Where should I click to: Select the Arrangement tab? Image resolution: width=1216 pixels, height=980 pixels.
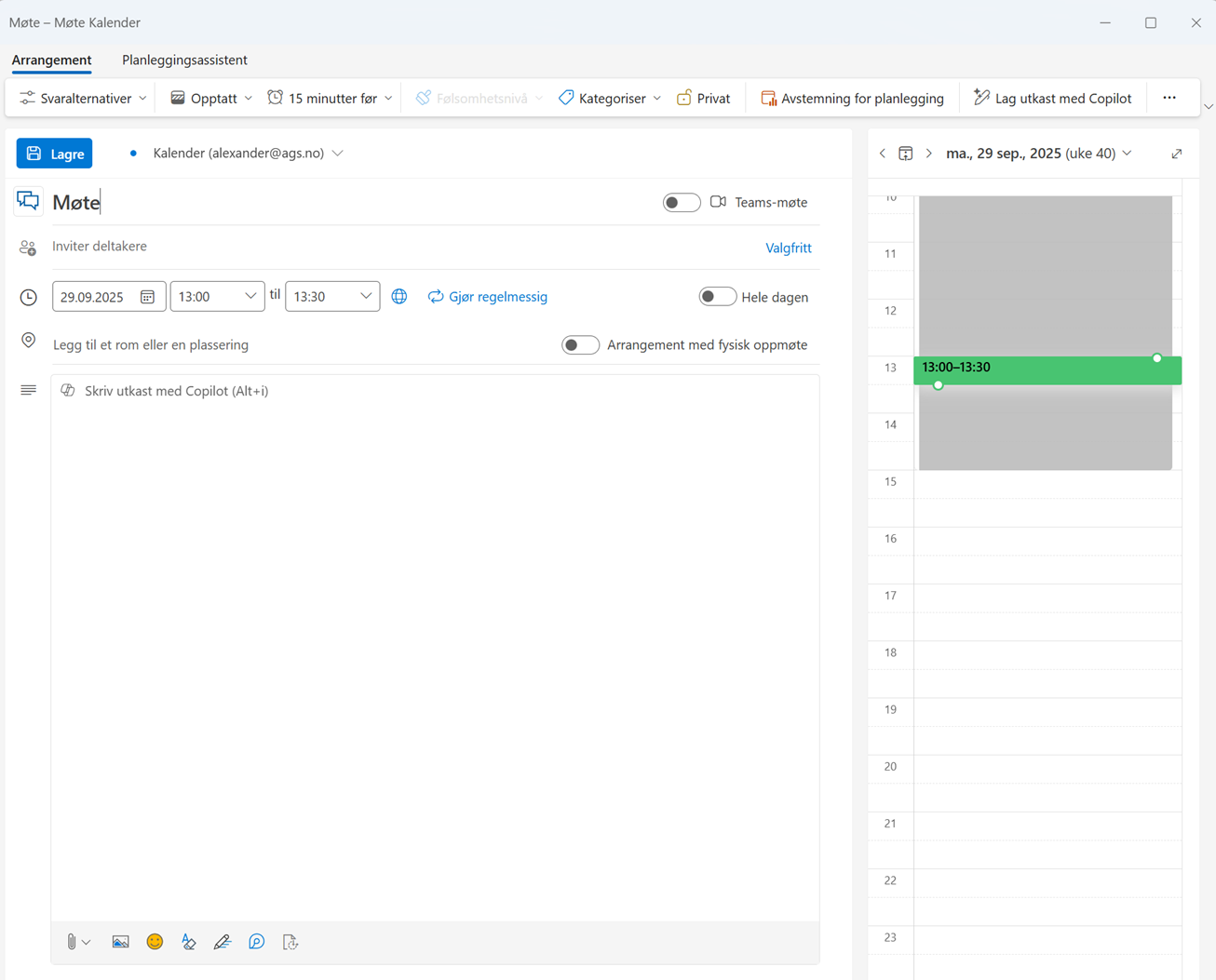point(51,60)
